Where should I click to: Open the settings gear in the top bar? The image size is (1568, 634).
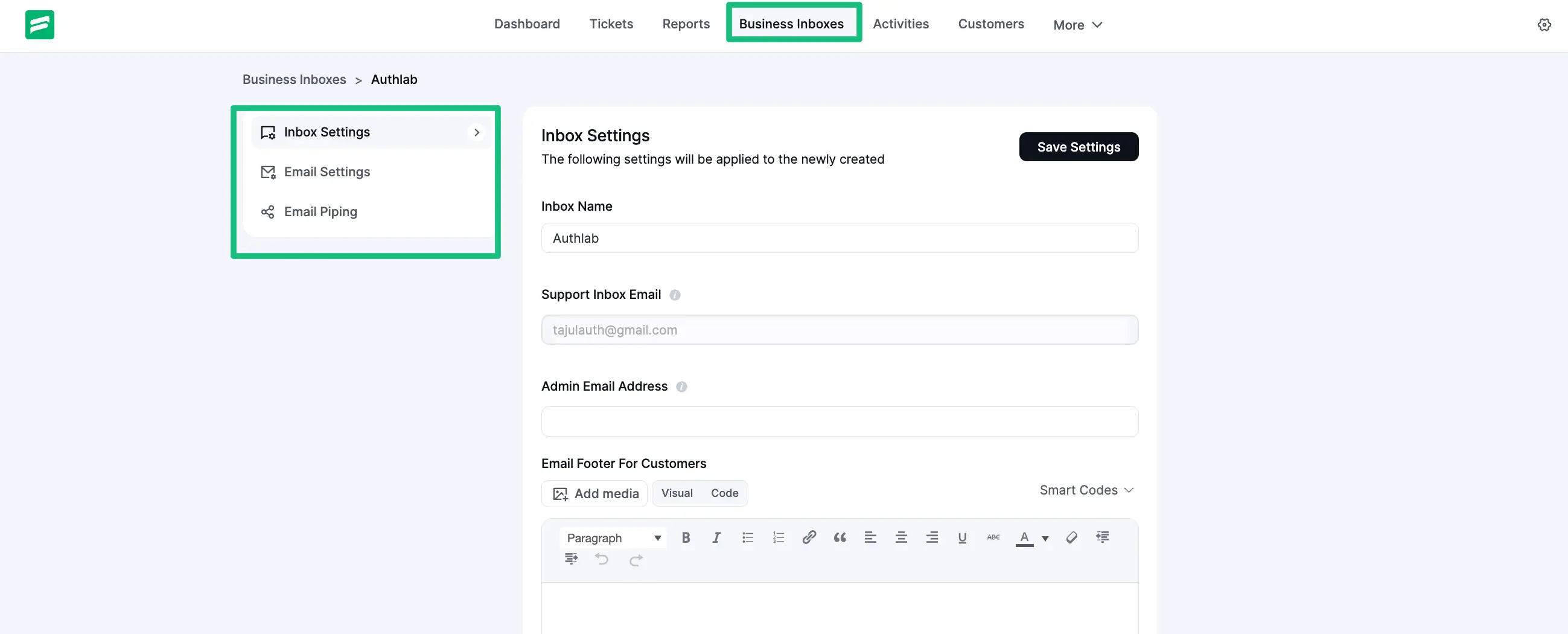tap(1545, 24)
